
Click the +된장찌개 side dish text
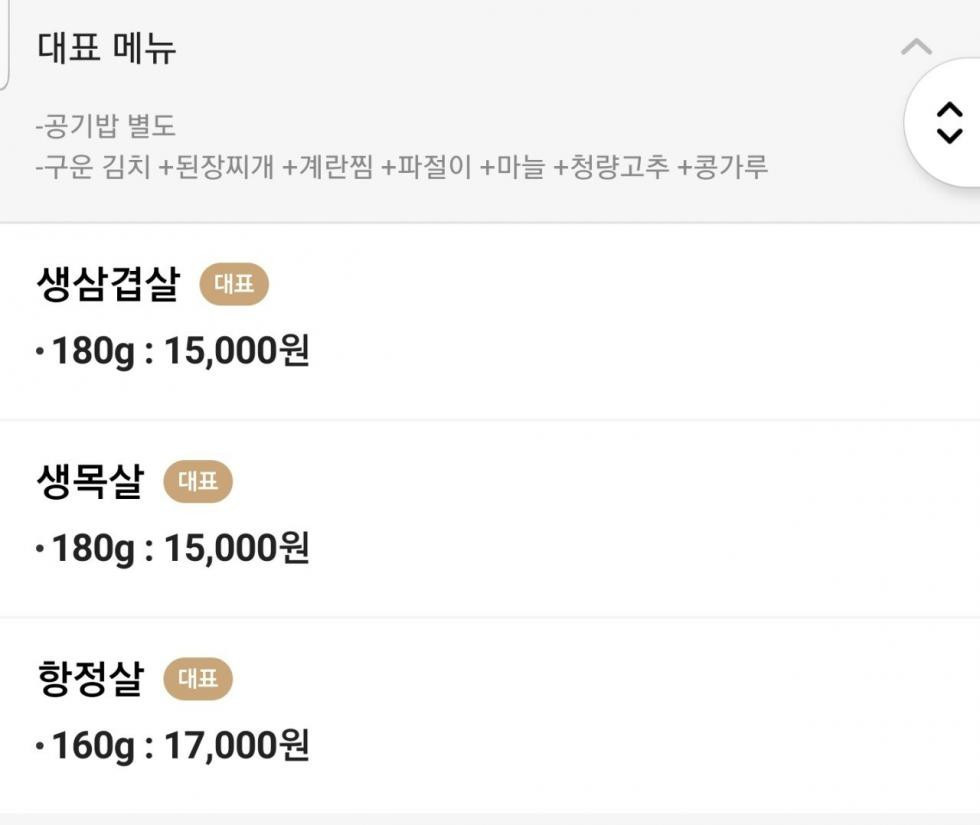pos(216,166)
